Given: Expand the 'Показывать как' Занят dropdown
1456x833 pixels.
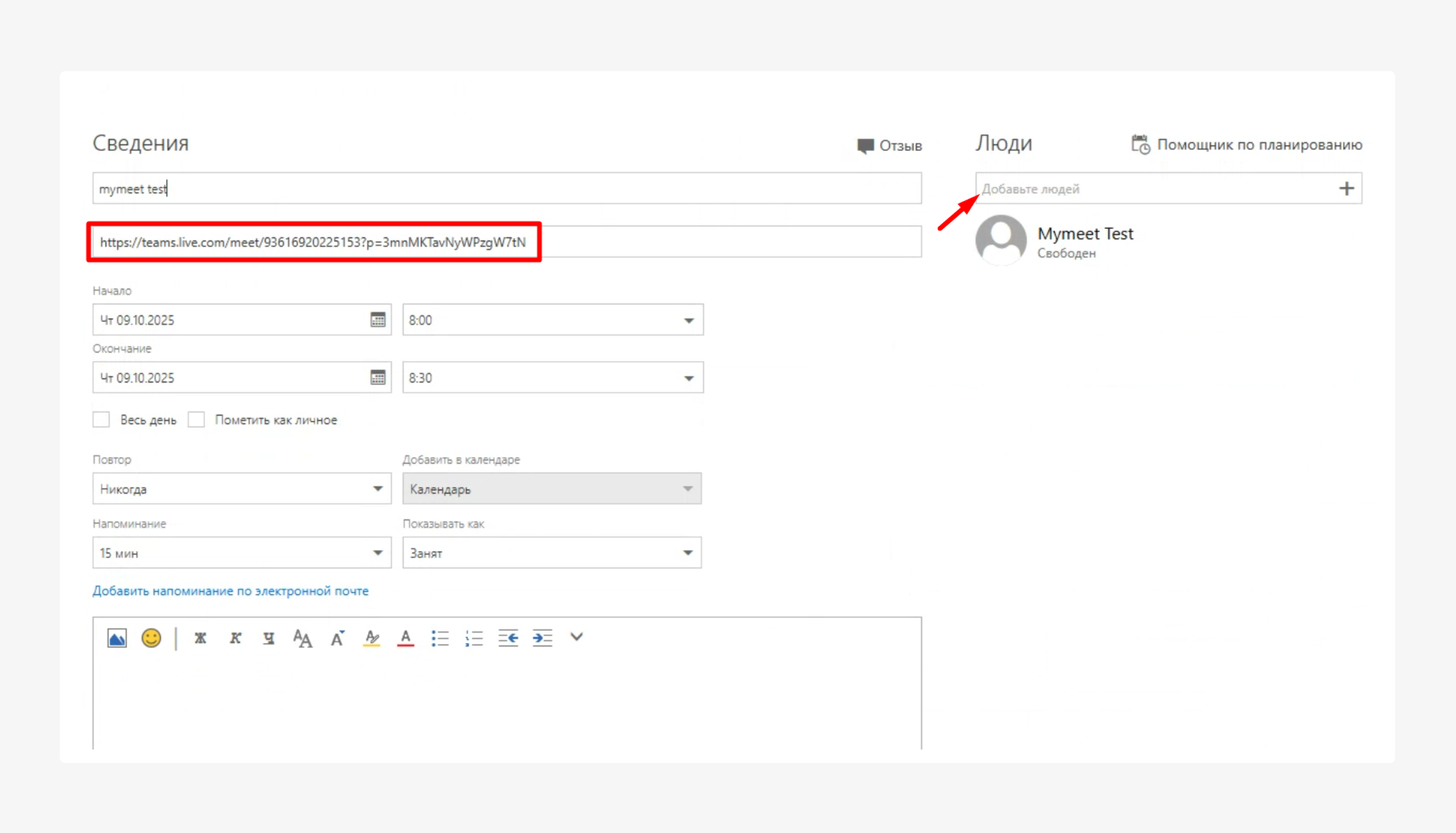Looking at the screenshot, I should pos(688,552).
